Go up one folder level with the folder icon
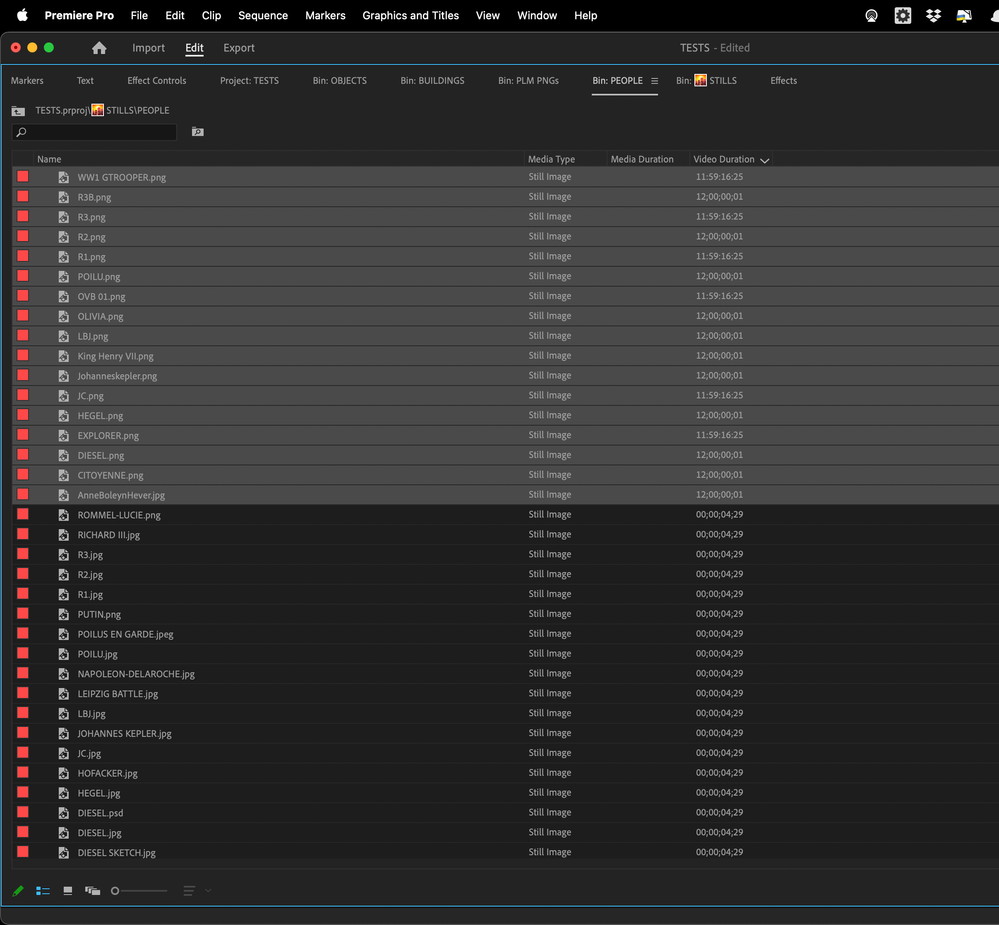This screenshot has height=925, width=999. (18, 111)
